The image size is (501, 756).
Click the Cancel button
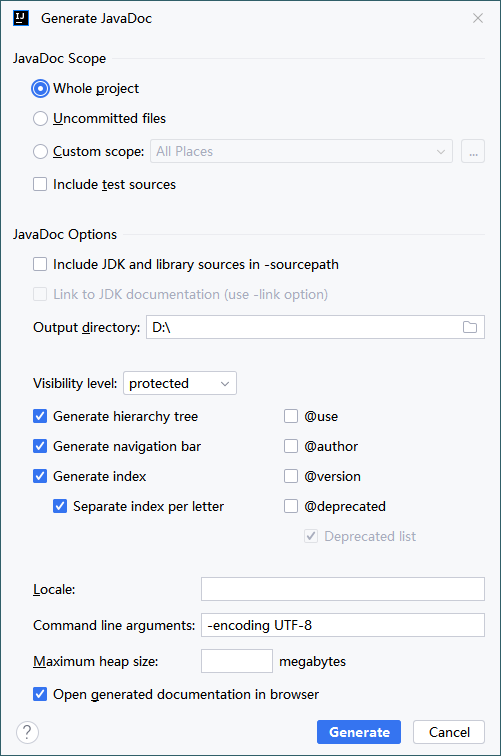pos(449,732)
